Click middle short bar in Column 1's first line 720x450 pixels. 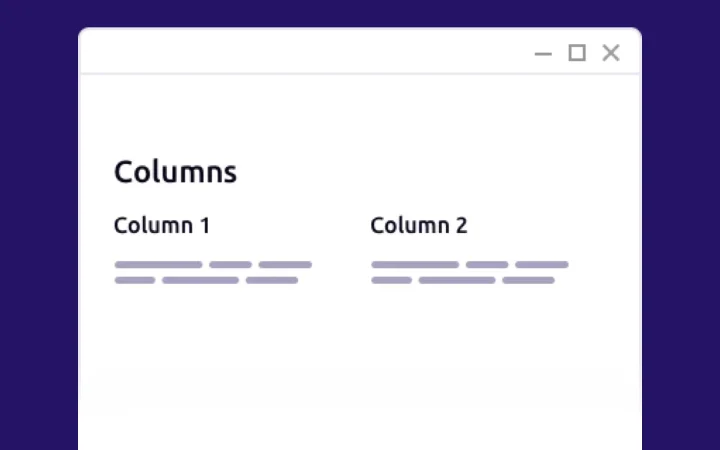230,265
